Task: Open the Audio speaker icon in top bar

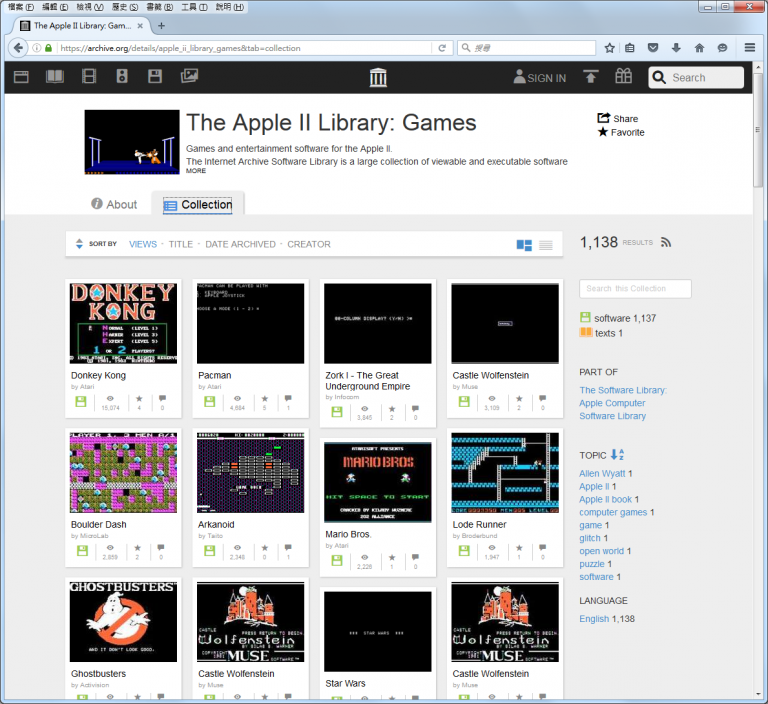Action: [122, 76]
